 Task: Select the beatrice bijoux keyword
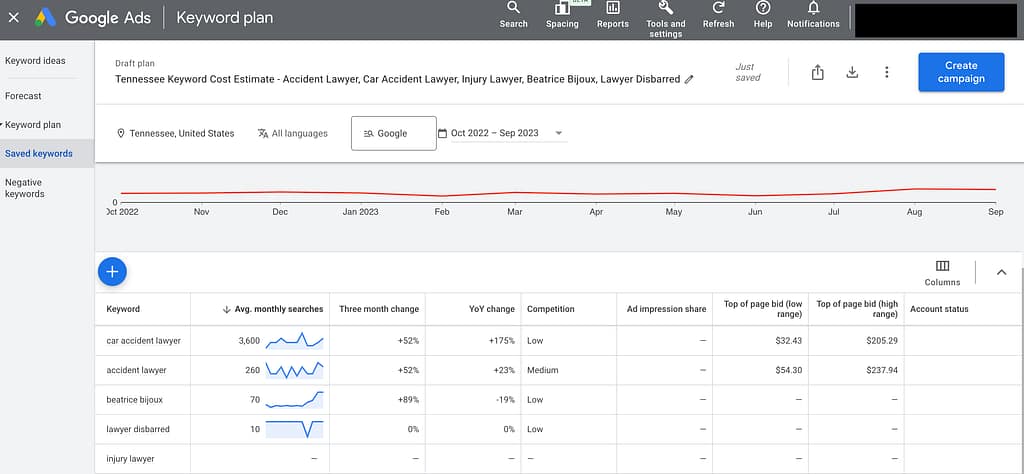pyautogui.click(x=135, y=400)
